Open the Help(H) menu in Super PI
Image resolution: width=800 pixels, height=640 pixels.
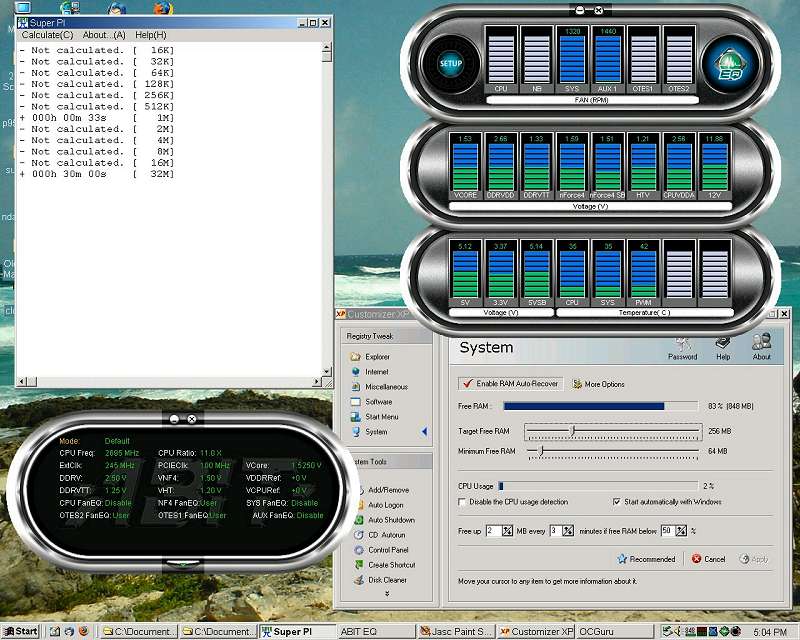(x=151, y=35)
